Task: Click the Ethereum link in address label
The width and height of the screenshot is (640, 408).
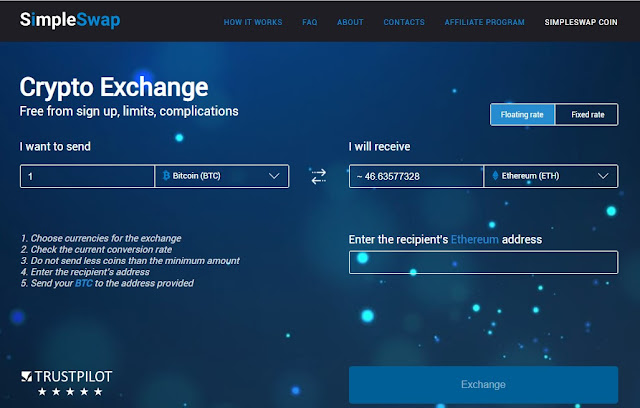Action: (x=475, y=239)
